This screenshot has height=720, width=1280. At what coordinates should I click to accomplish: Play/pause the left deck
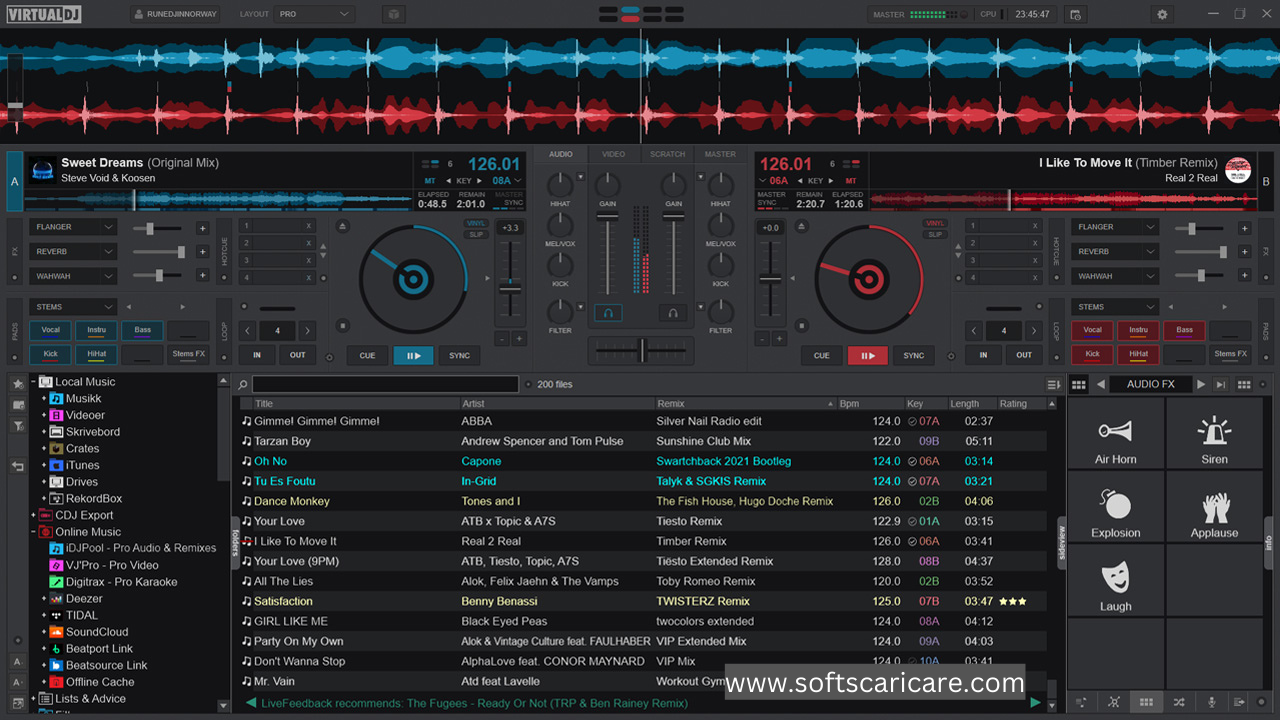(413, 355)
